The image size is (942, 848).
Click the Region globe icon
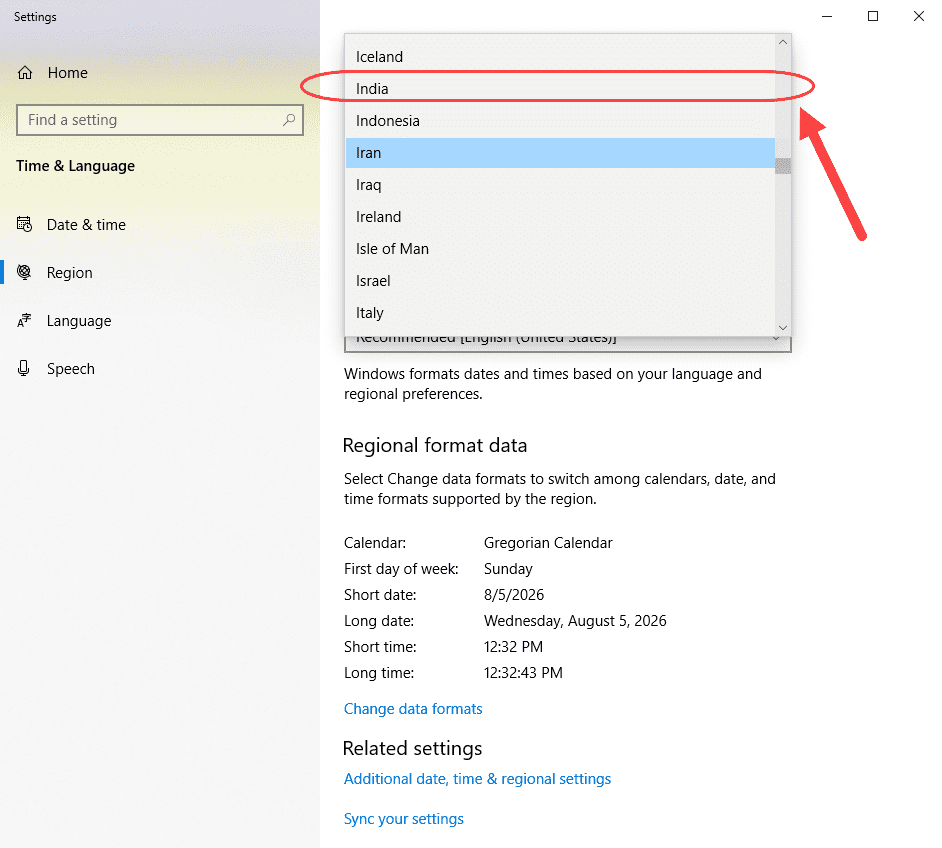[x=24, y=272]
